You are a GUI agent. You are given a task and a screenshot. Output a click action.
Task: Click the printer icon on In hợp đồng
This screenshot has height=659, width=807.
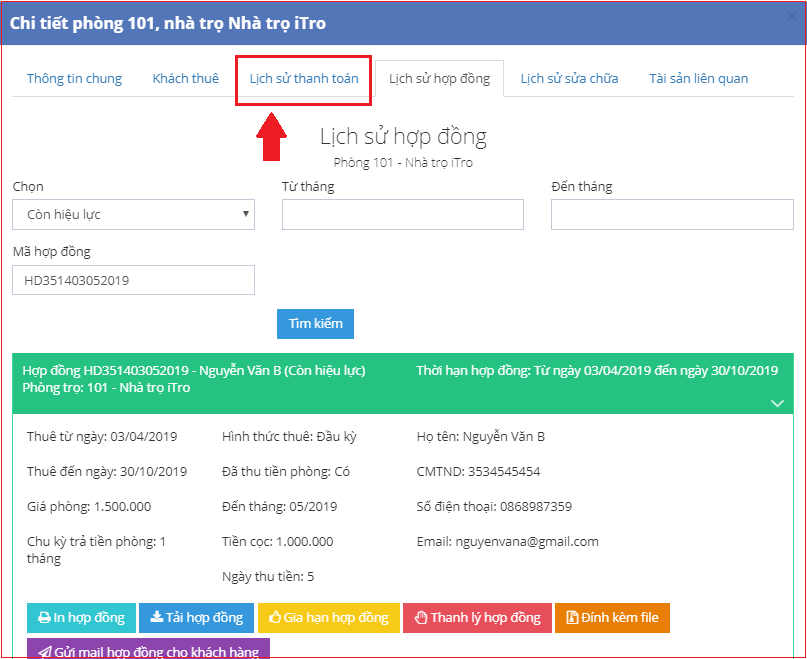[x=44, y=618]
